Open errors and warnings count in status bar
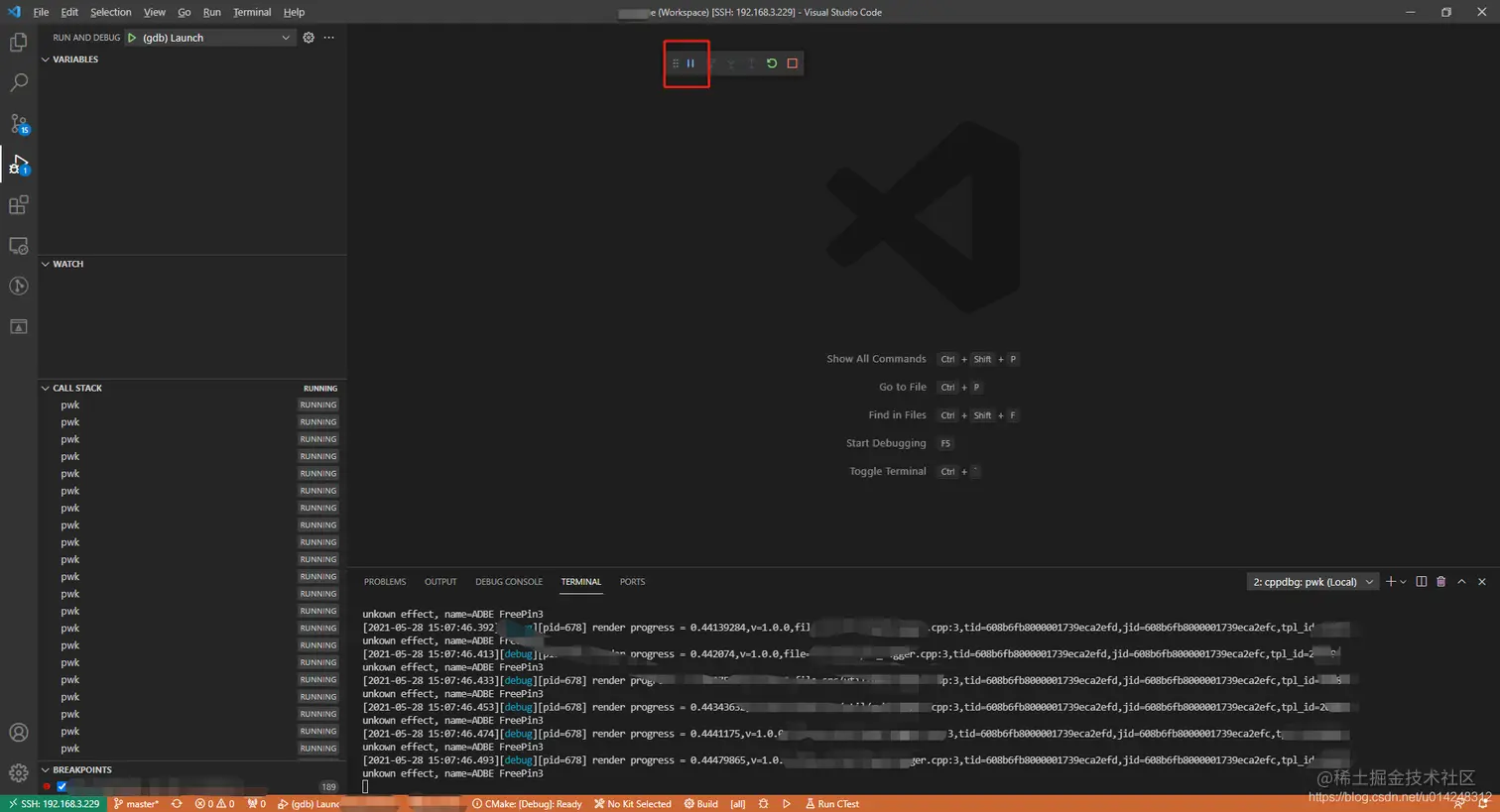The width and height of the screenshot is (1500, 812). pyautogui.click(x=214, y=804)
